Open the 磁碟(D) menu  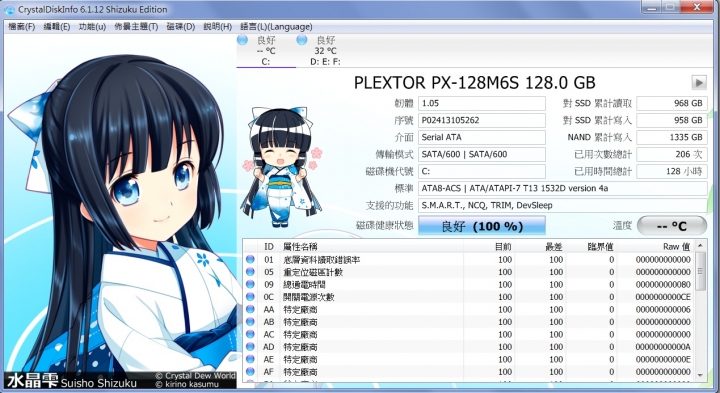(180, 27)
